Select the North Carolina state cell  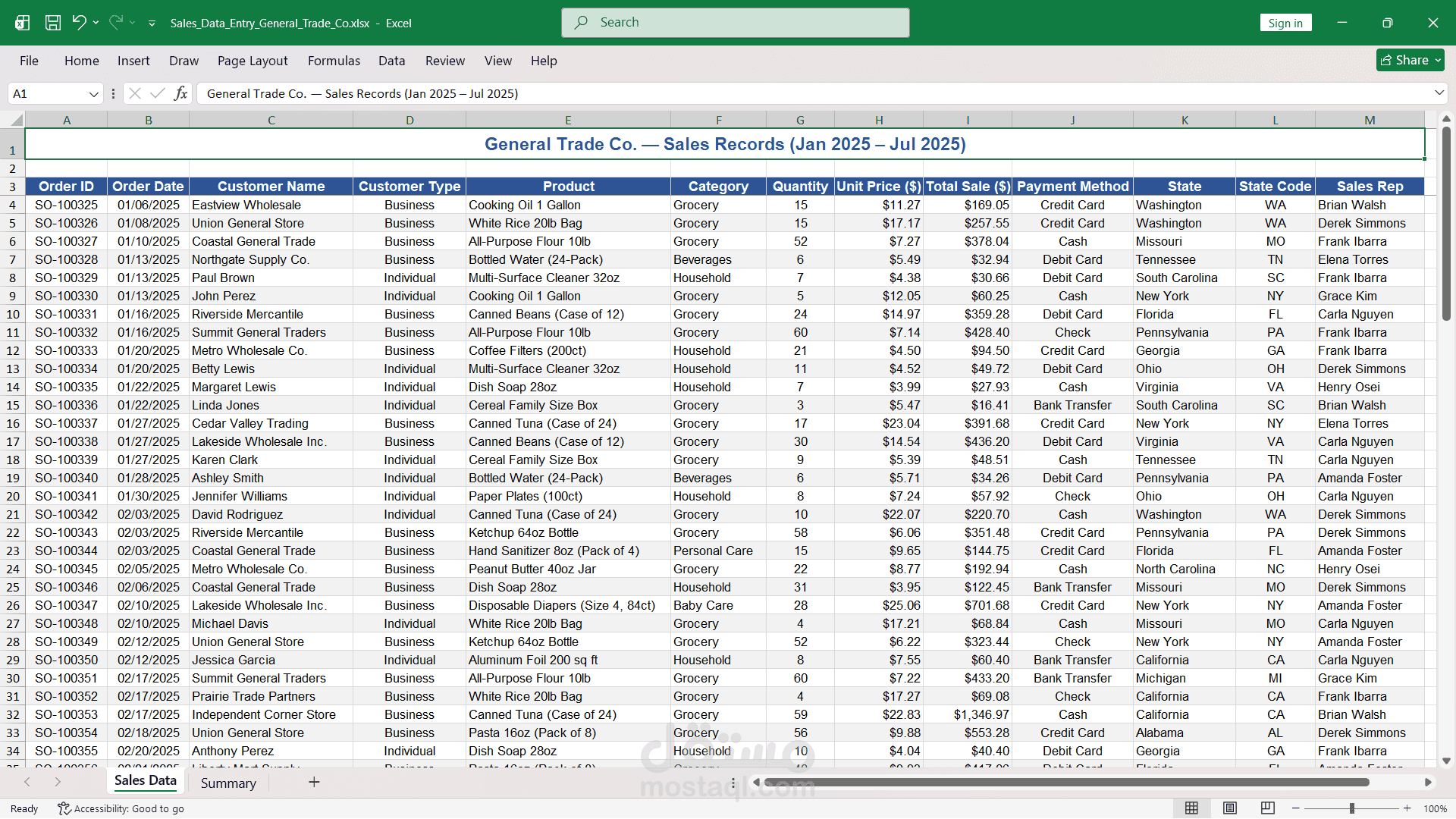tap(1185, 569)
